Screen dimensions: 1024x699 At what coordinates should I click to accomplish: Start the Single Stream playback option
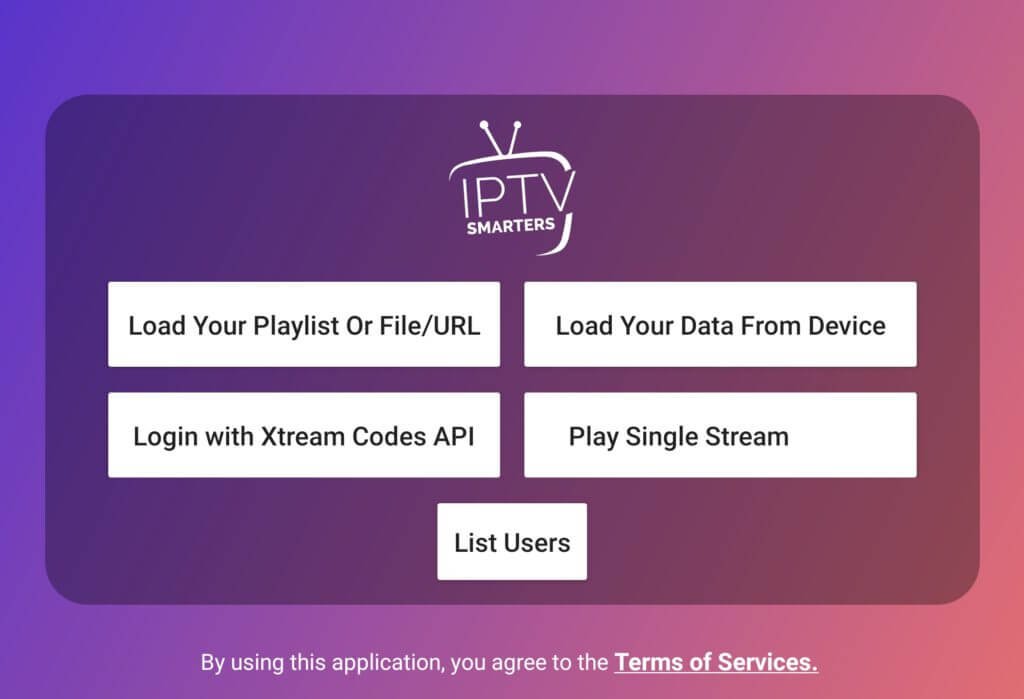tap(720, 435)
